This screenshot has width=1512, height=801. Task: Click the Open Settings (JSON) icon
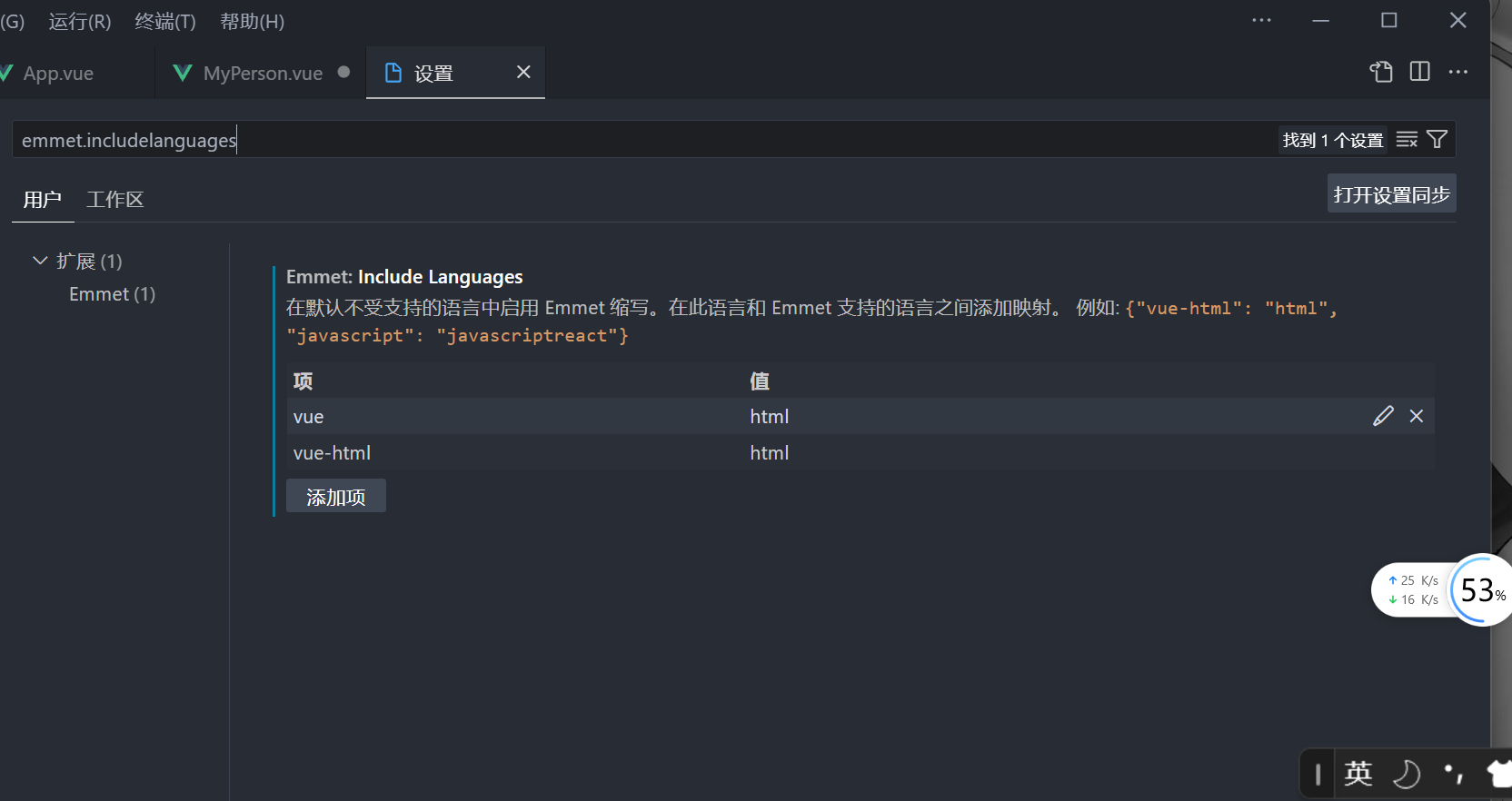(x=1381, y=72)
